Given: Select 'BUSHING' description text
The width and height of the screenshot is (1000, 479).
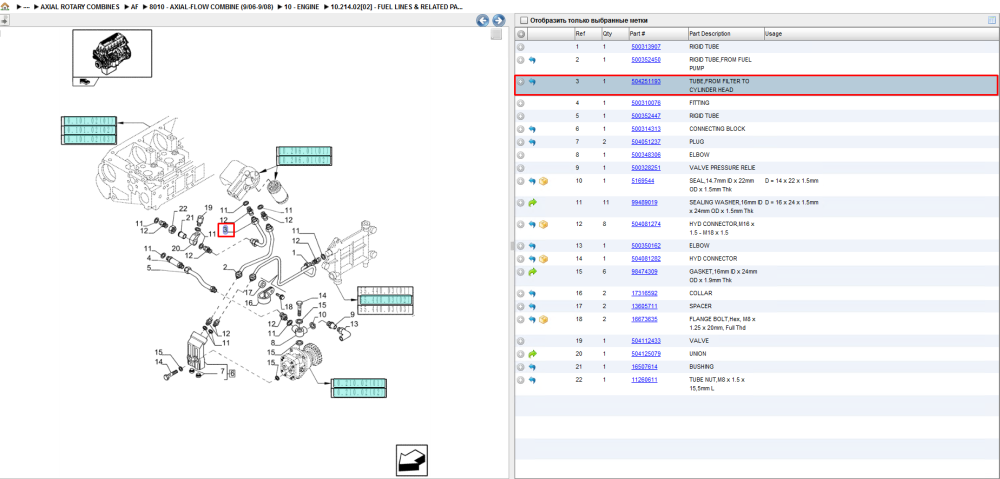Looking at the screenshot, I should (701, 367).
